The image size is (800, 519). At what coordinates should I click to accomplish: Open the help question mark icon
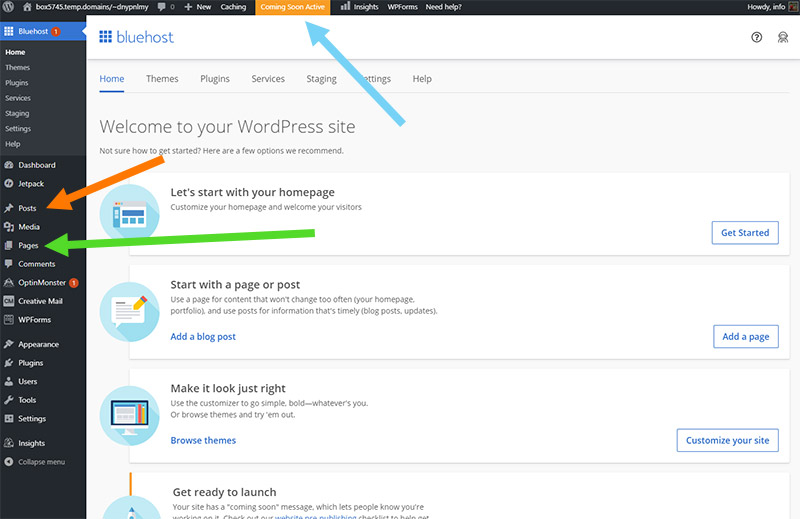(757, 37)
